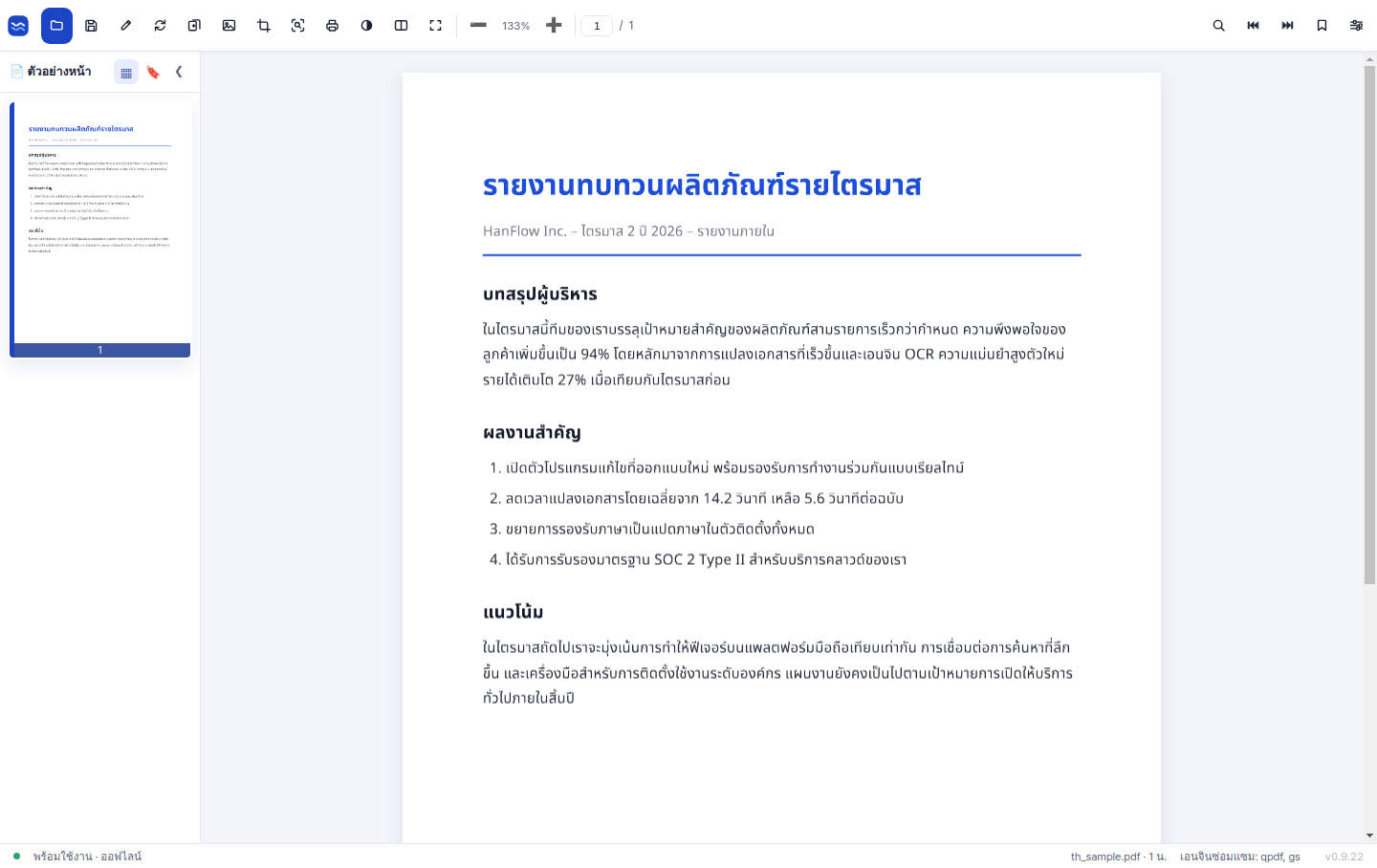Viewport: 1377px width, 868px height.
Task: Click the heading แนวโน้ม
Action: coord(514,612)
